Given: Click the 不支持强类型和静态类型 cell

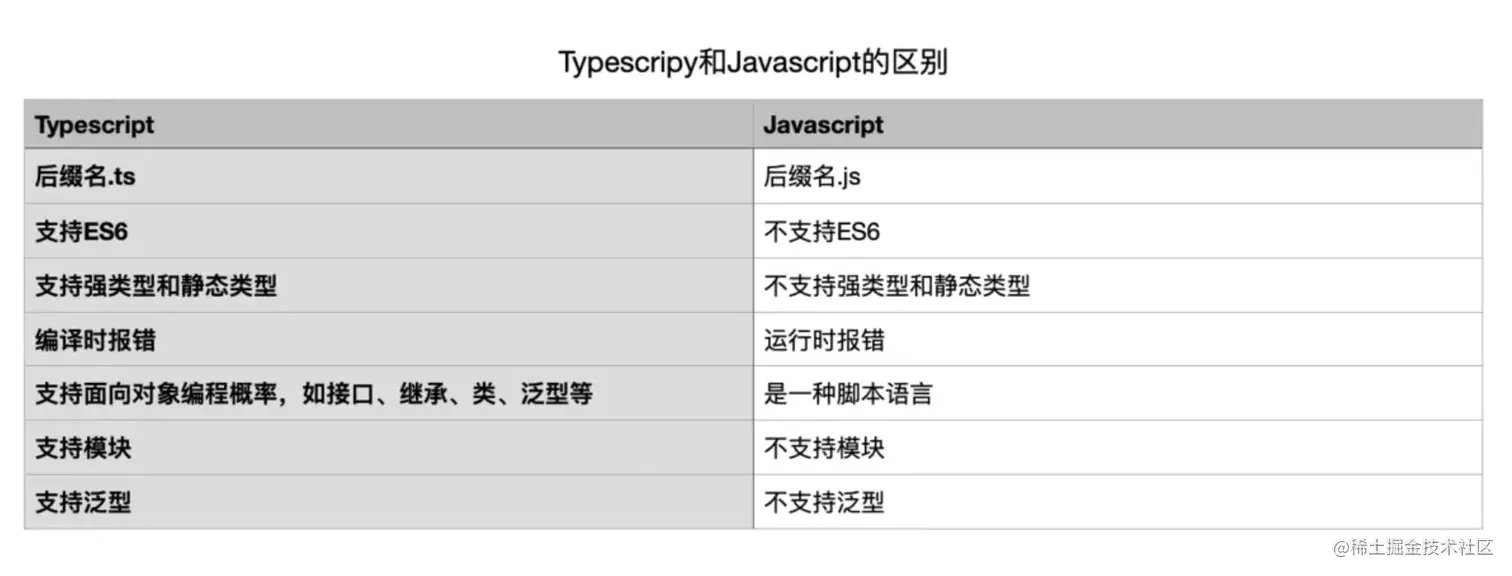Looking at the screenshot, I should [1118, 285].
